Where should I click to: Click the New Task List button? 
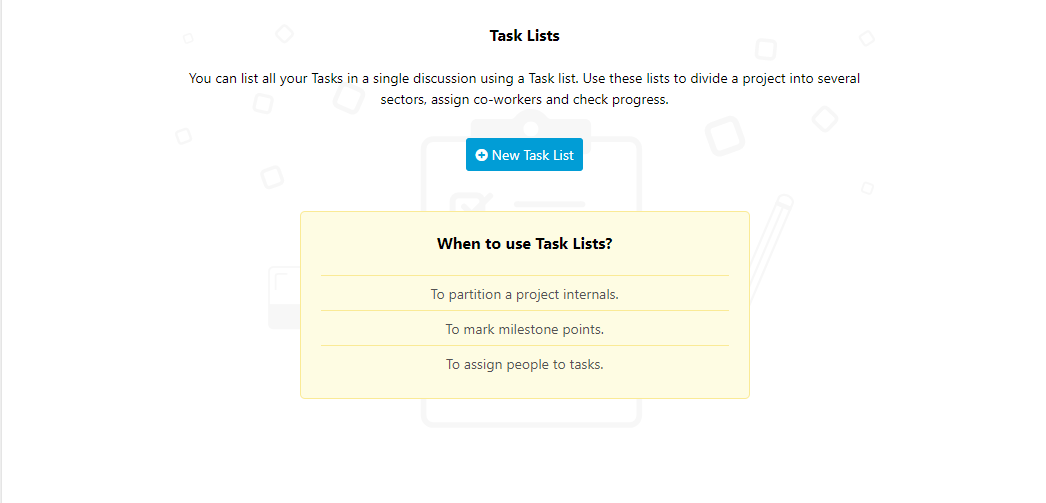[x=524, y=155]
